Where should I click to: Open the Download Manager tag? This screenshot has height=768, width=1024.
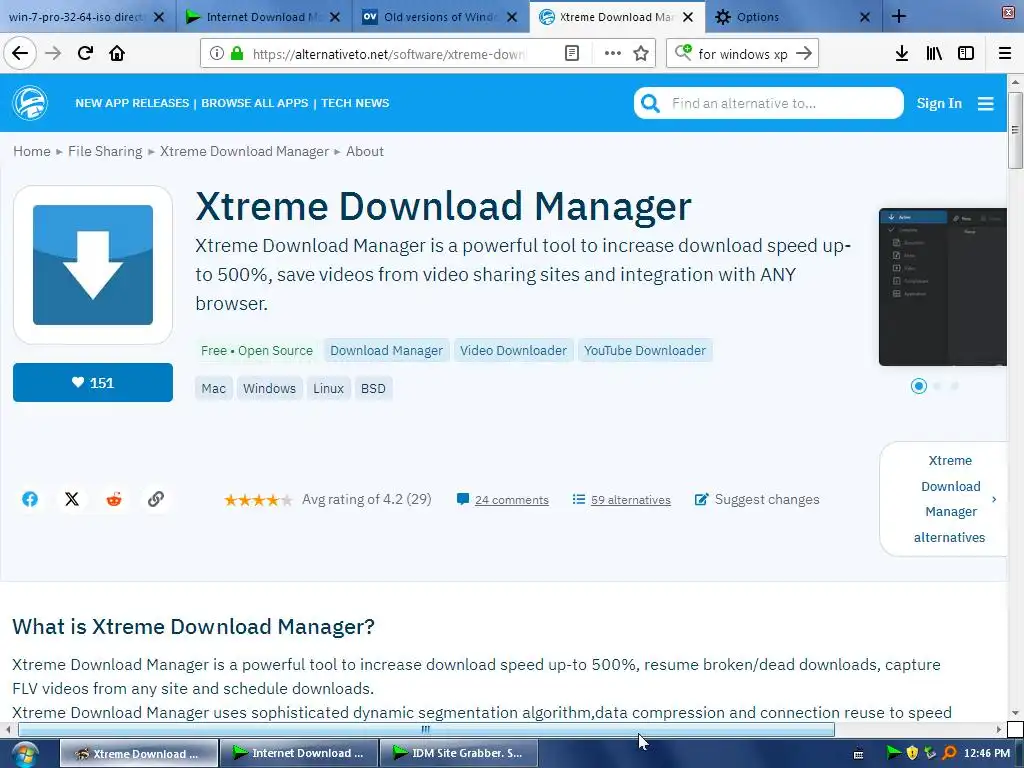(x=386, y=351)
